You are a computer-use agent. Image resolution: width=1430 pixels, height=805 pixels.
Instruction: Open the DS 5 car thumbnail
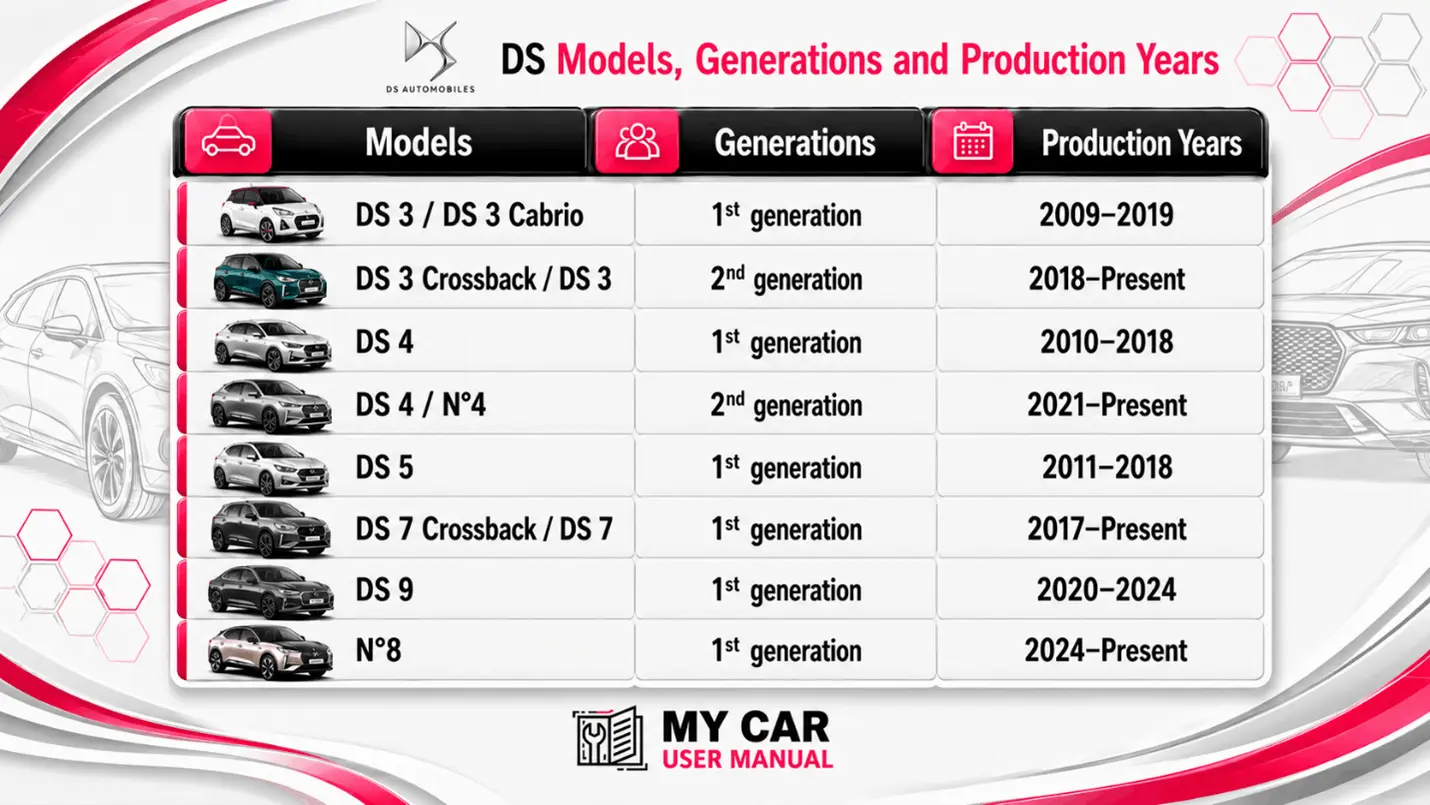coord(271,467)
